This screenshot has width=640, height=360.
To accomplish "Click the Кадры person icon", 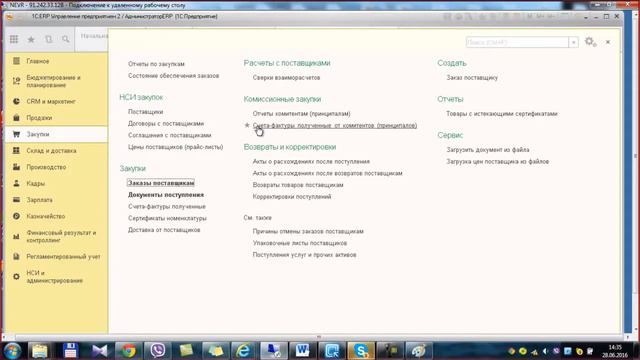I will pos(16,183).
